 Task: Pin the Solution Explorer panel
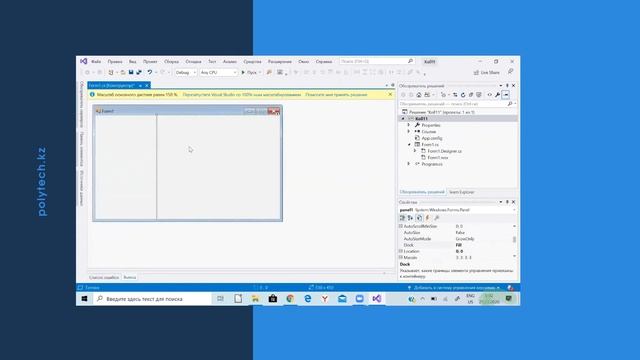pos(507,86)
